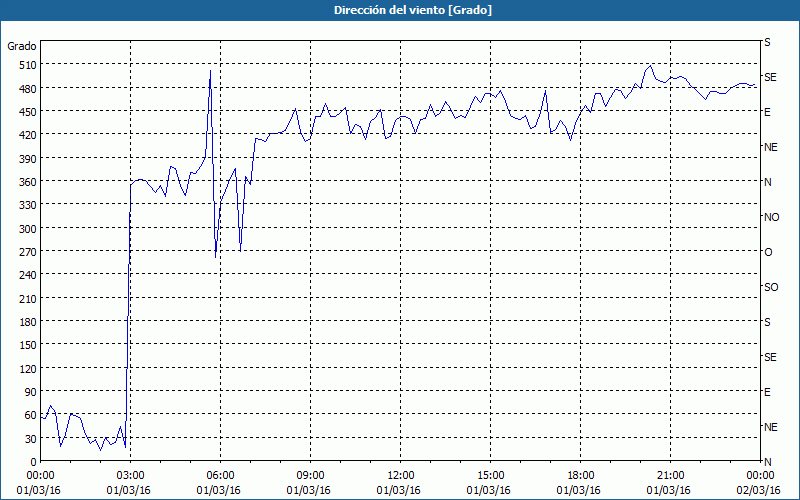
Task: Click the 60 tick label on the degree axis
Action: [31, 416]
